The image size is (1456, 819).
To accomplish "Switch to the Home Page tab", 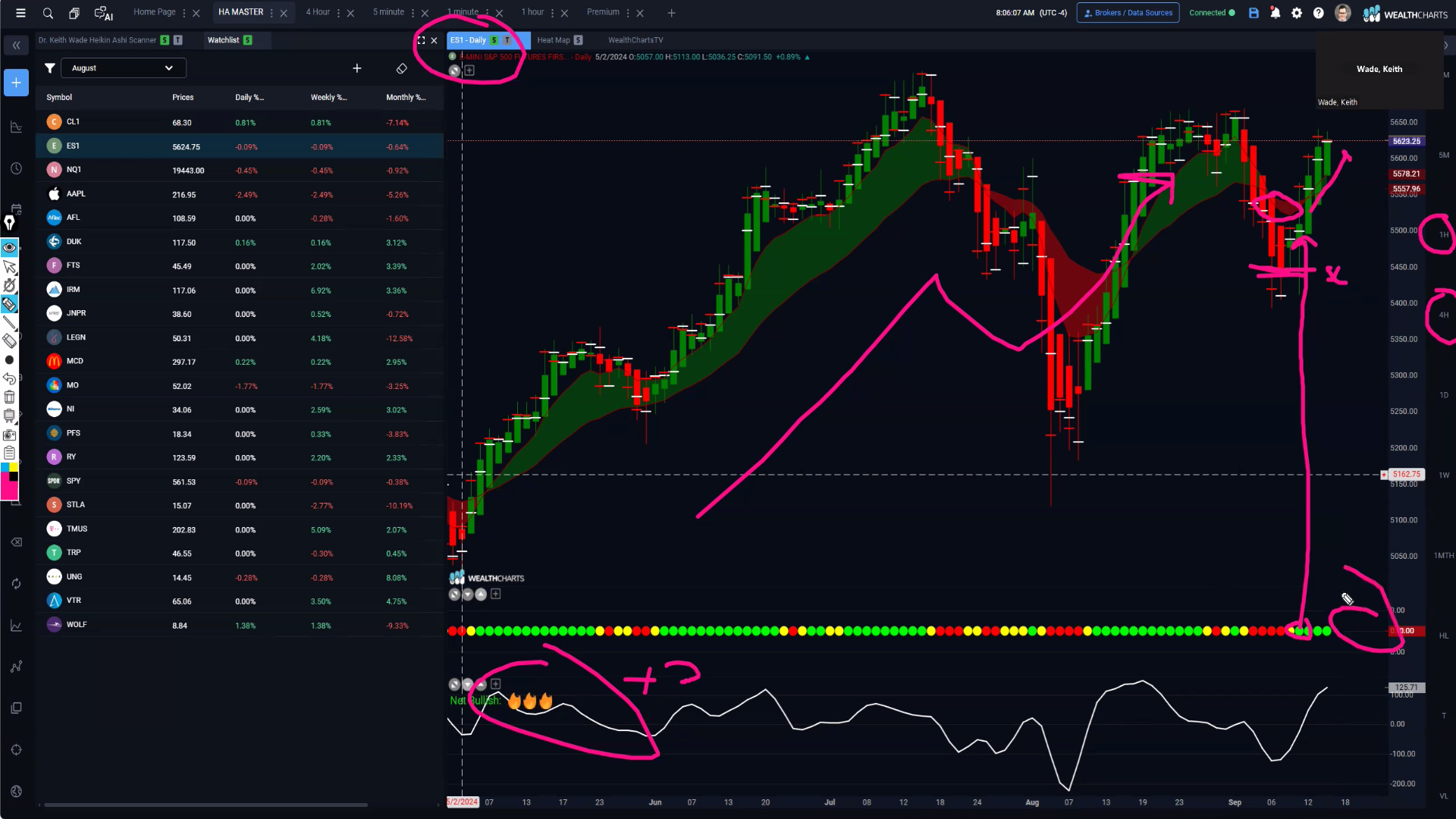I will point(155,12).
